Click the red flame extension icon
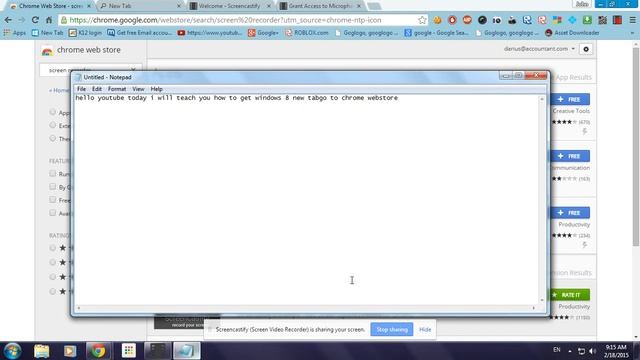 (x=452, y=20)
